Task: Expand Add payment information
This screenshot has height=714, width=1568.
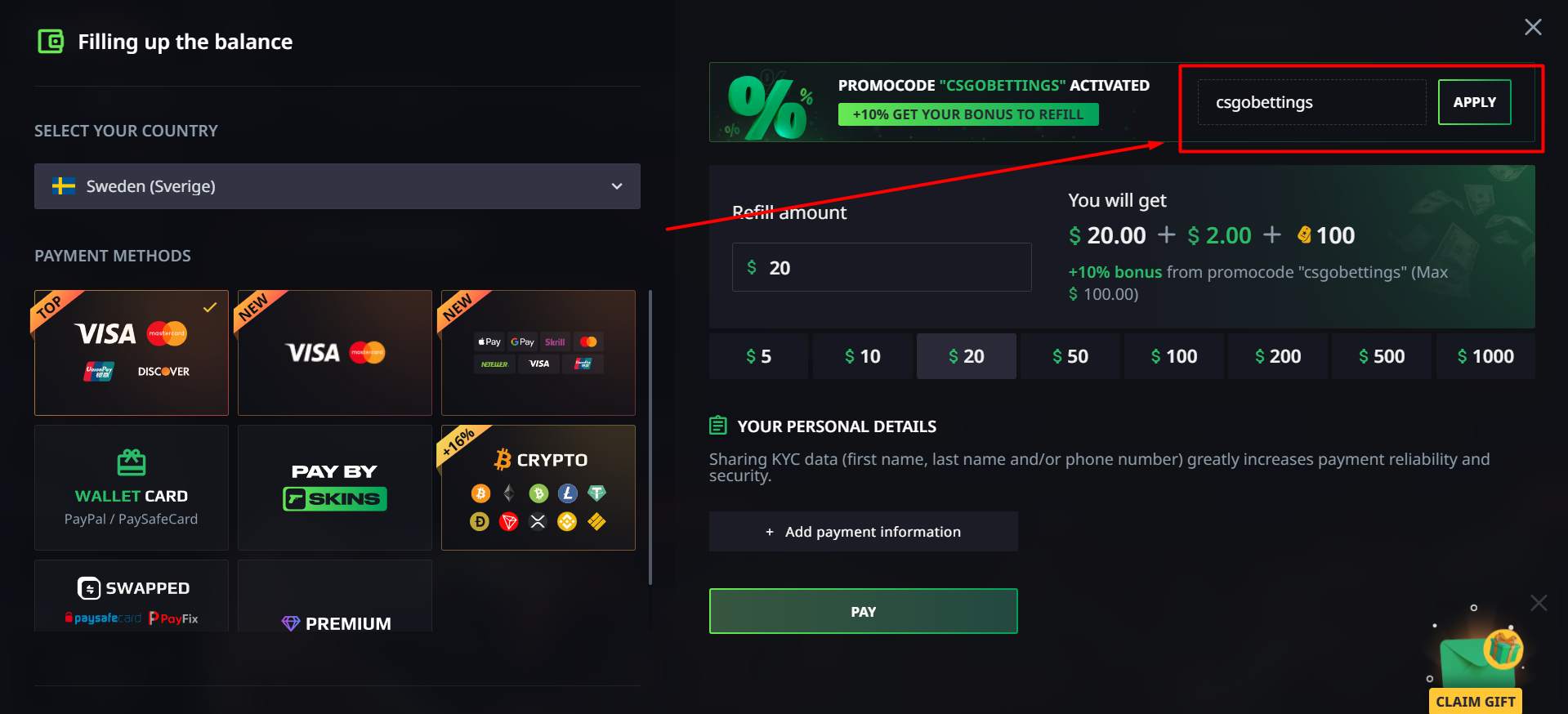Action: pos(863,532)
